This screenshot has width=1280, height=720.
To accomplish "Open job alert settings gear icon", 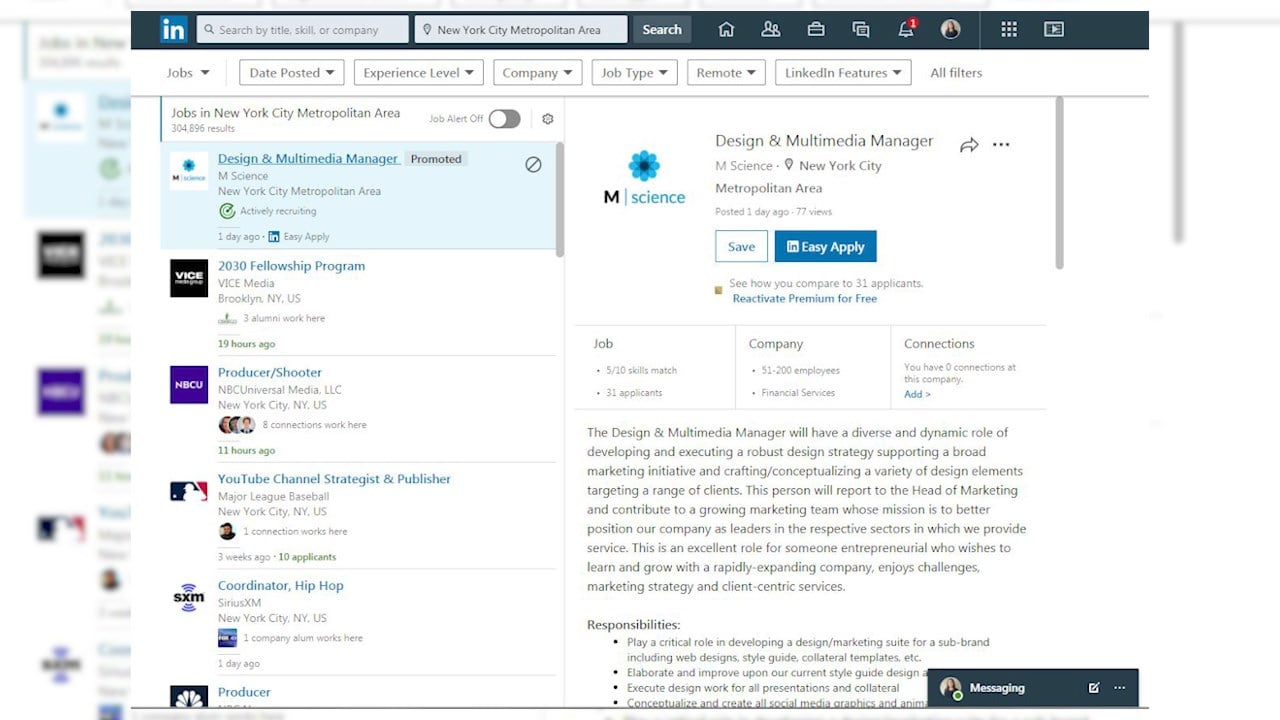I will [547, 119].
